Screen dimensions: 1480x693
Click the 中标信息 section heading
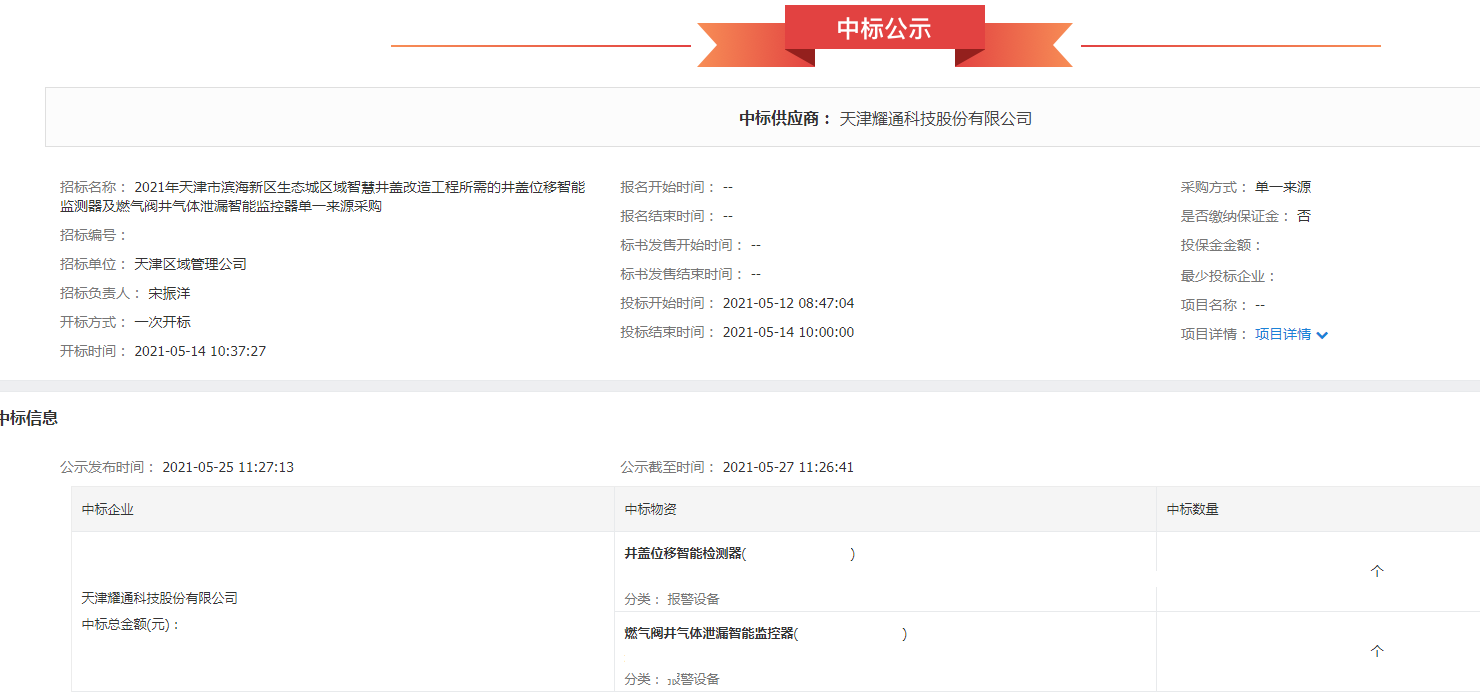click(28, 418)
